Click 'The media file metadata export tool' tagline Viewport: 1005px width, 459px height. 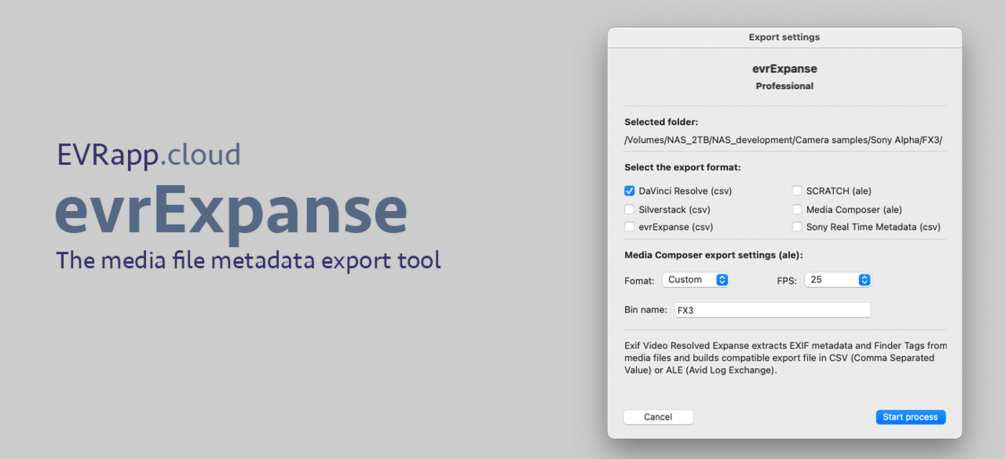pyautogui.click(x=248, y=261)
